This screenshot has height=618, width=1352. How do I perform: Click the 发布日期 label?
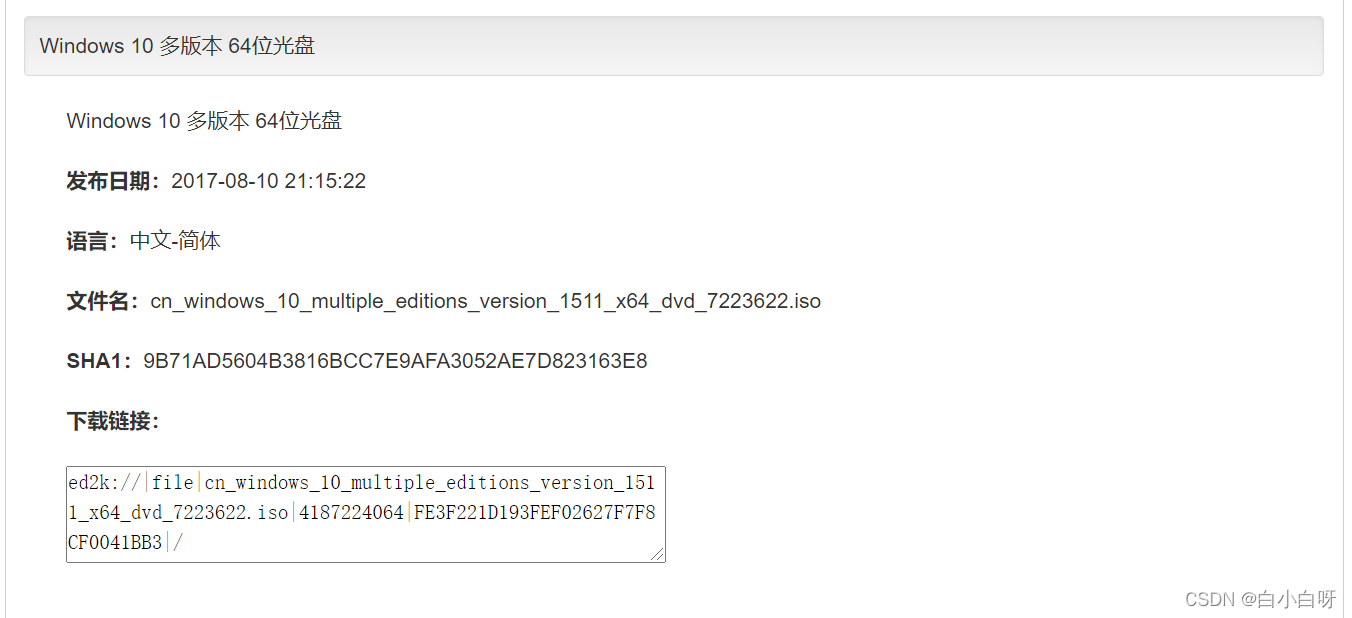[112, 181]
